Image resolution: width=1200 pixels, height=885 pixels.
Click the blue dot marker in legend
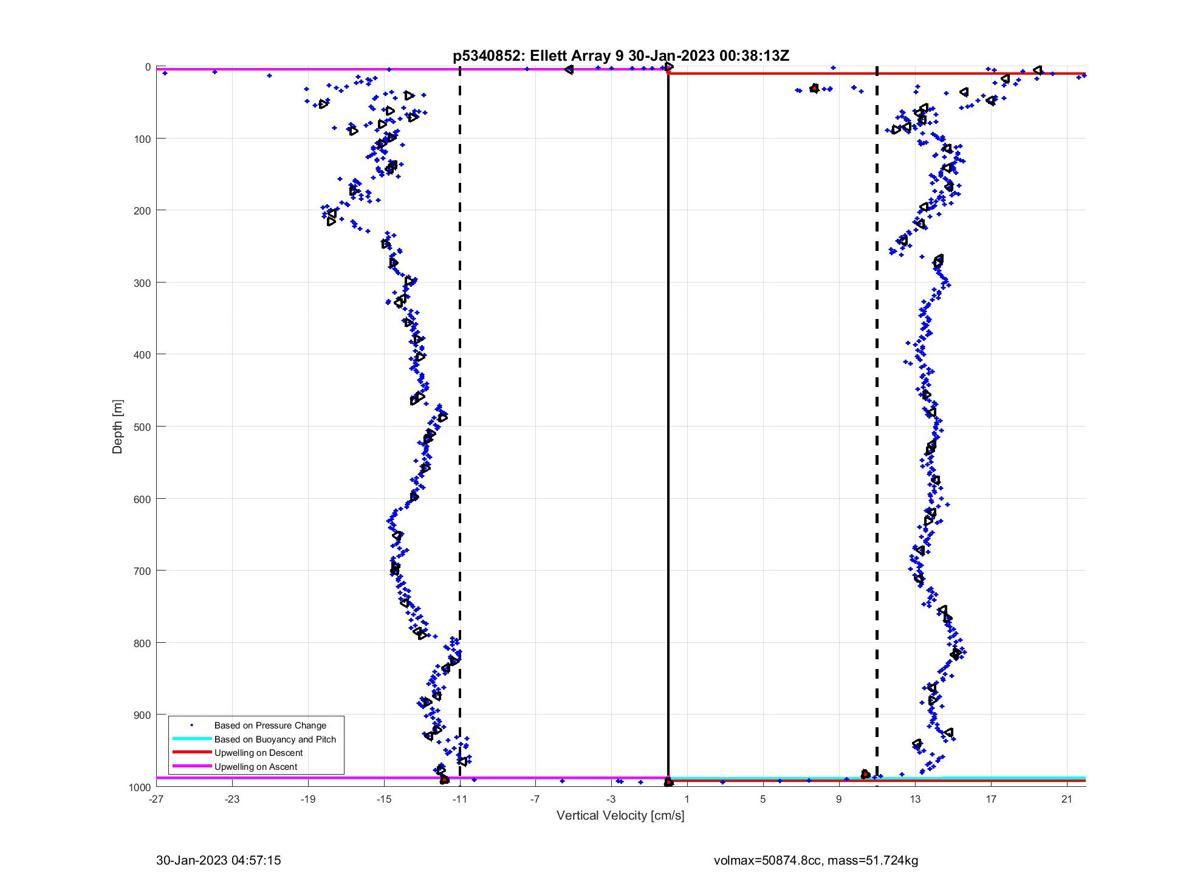coord(191,725)
